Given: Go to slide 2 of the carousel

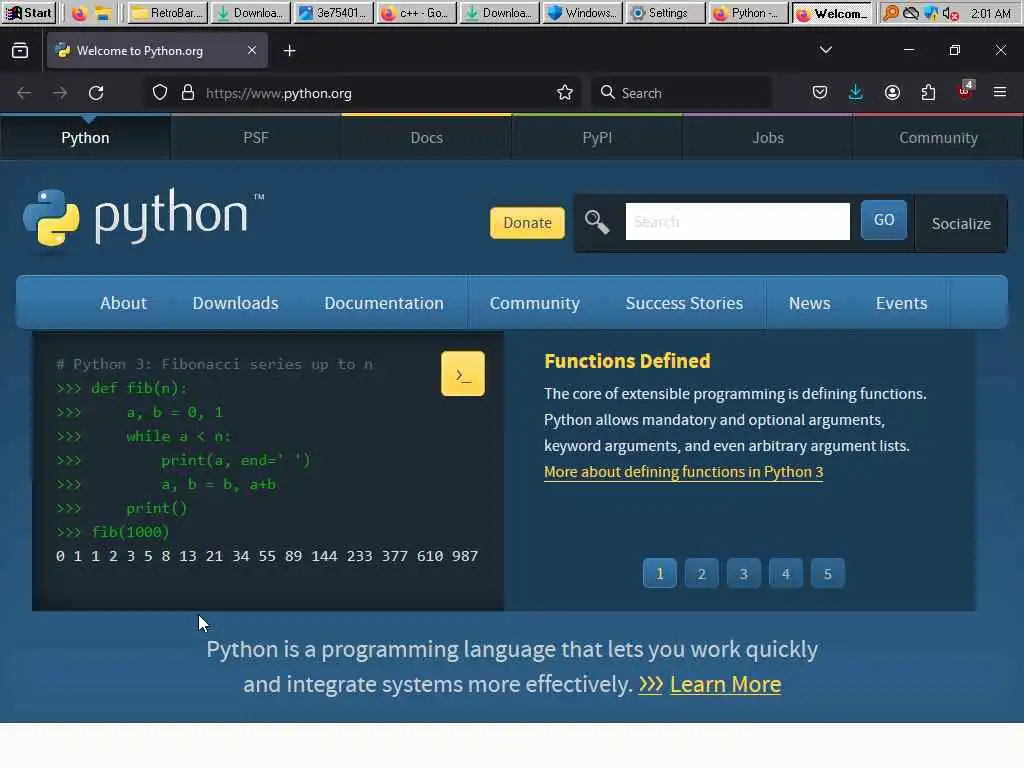Looking at the screenshot, I should coord(701,573).
